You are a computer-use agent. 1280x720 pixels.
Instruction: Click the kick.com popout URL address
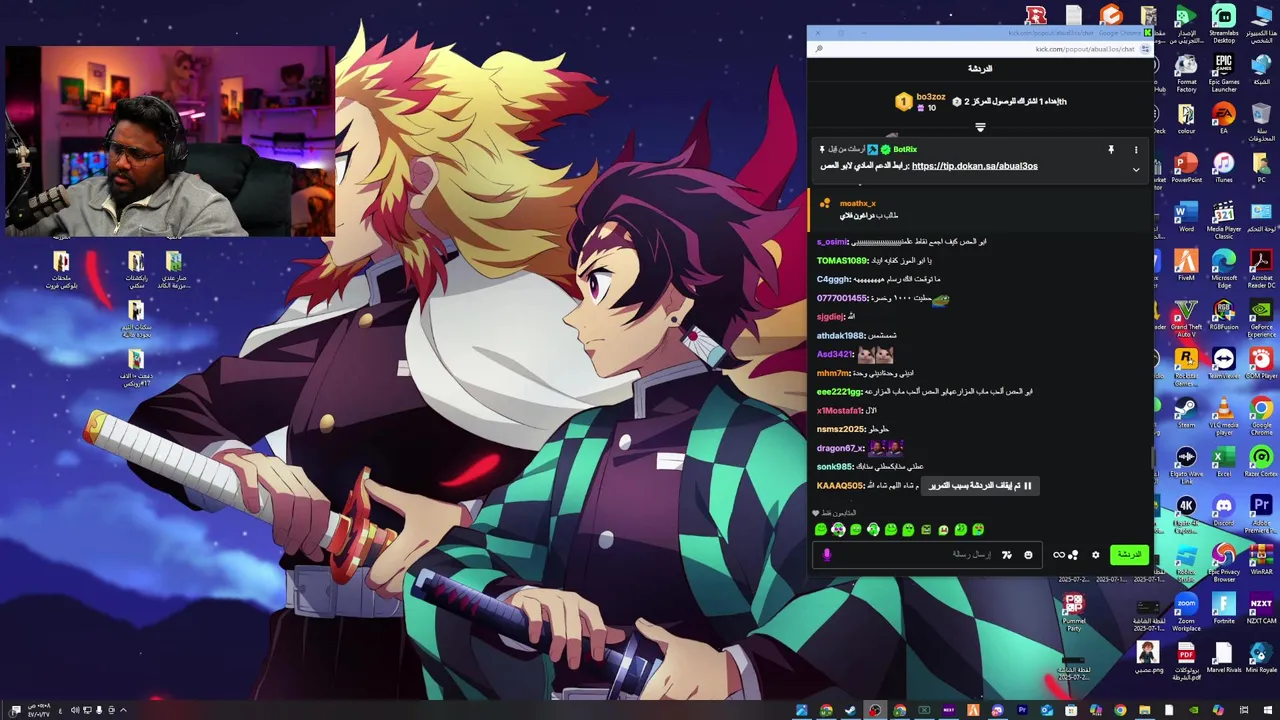[1084, 49]
